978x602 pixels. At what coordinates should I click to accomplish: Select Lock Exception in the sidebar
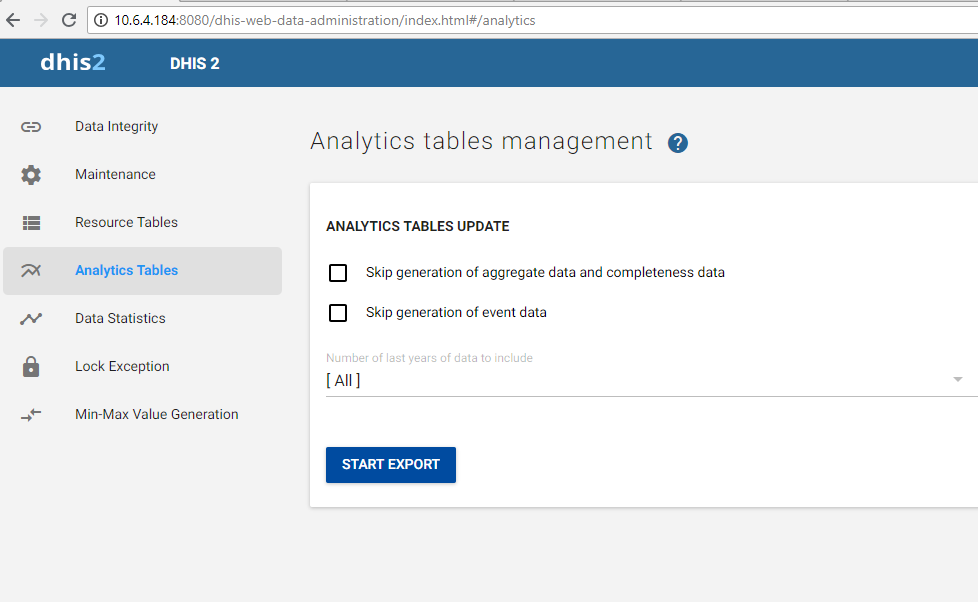click(122, 367)
